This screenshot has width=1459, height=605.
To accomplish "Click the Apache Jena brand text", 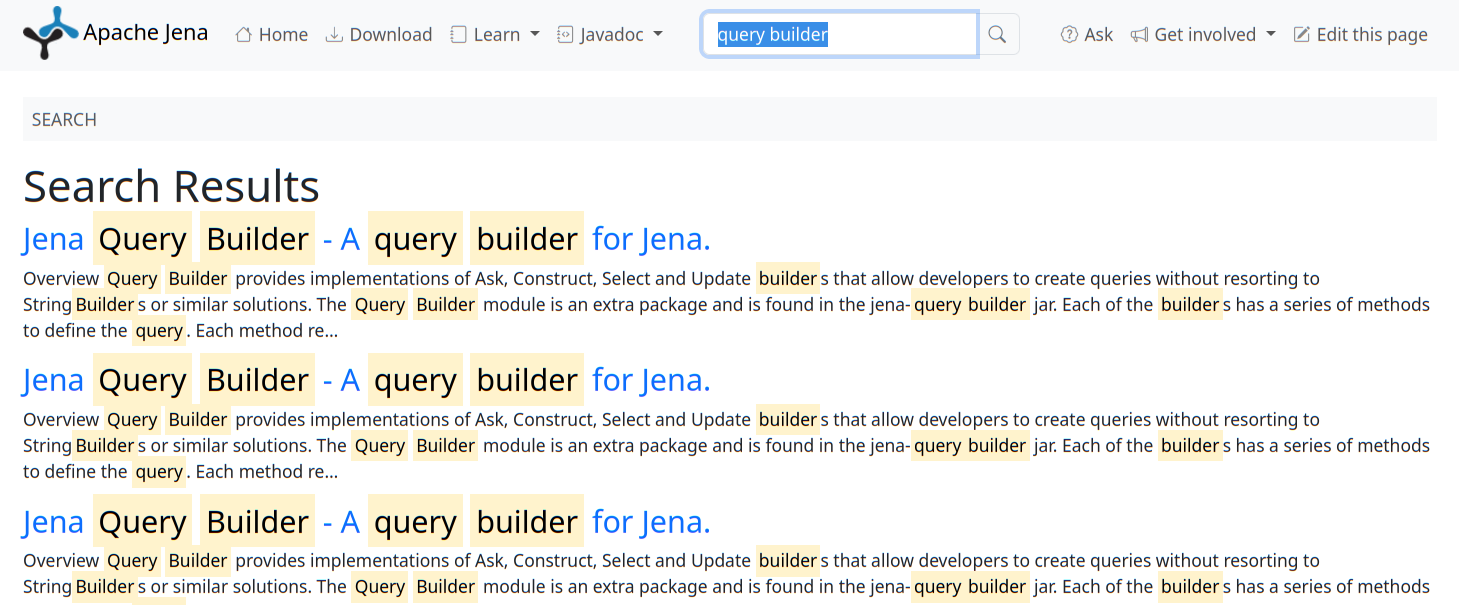I will click(x=146, y=32).
